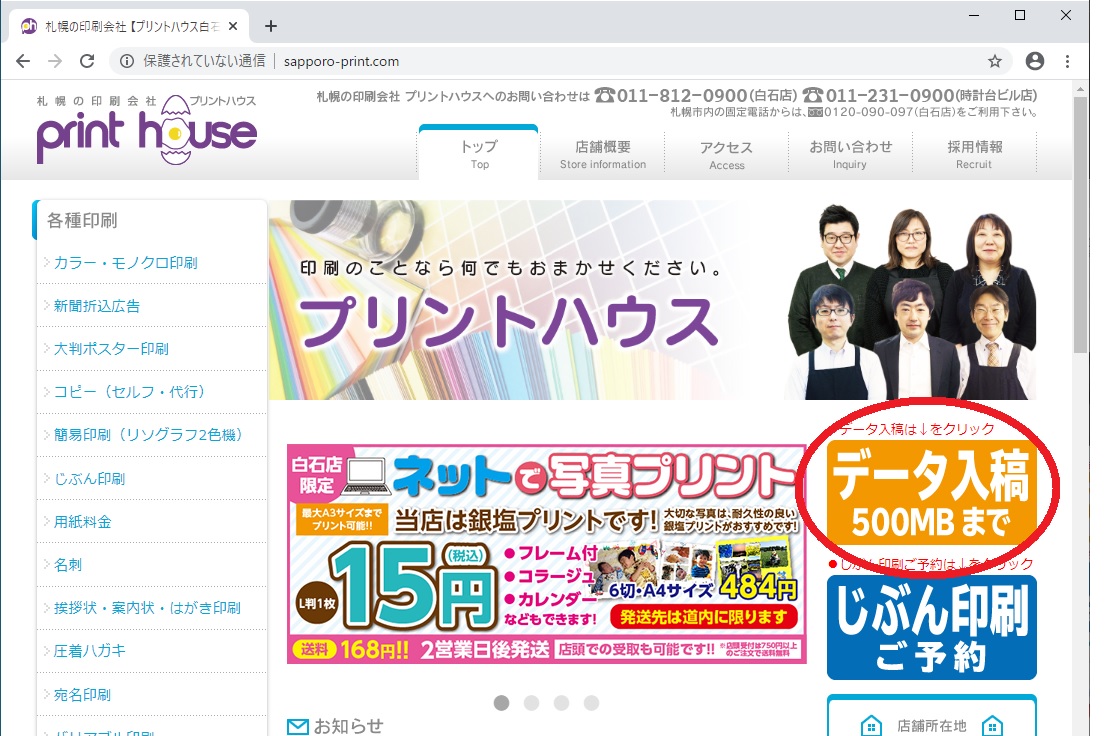The height and width of the screenshot is (736, 1114).
Task: Select the fourth carousel dot
Action: click(x=591, y=703)
